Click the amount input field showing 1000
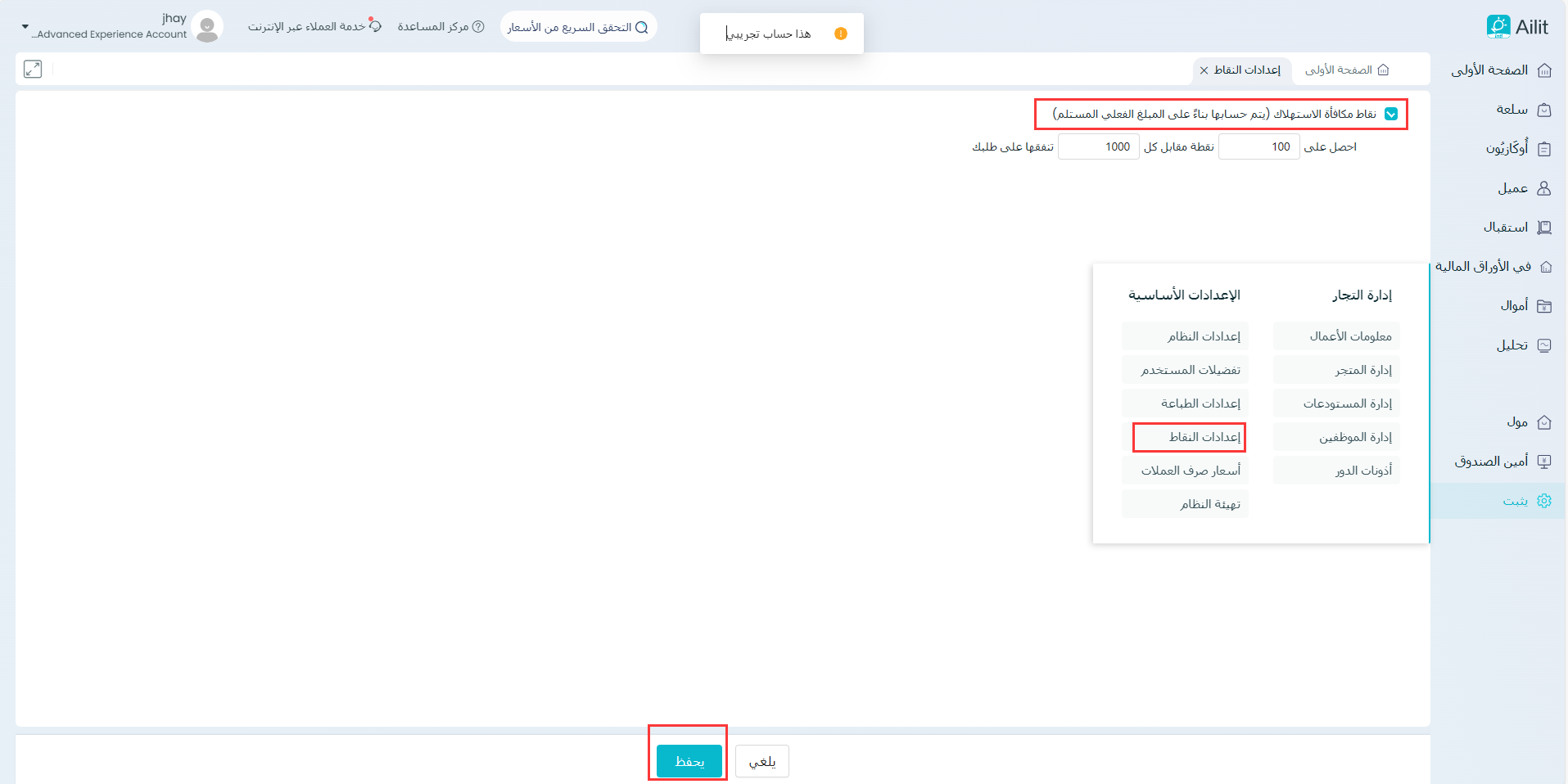 tap(1098, 147)
